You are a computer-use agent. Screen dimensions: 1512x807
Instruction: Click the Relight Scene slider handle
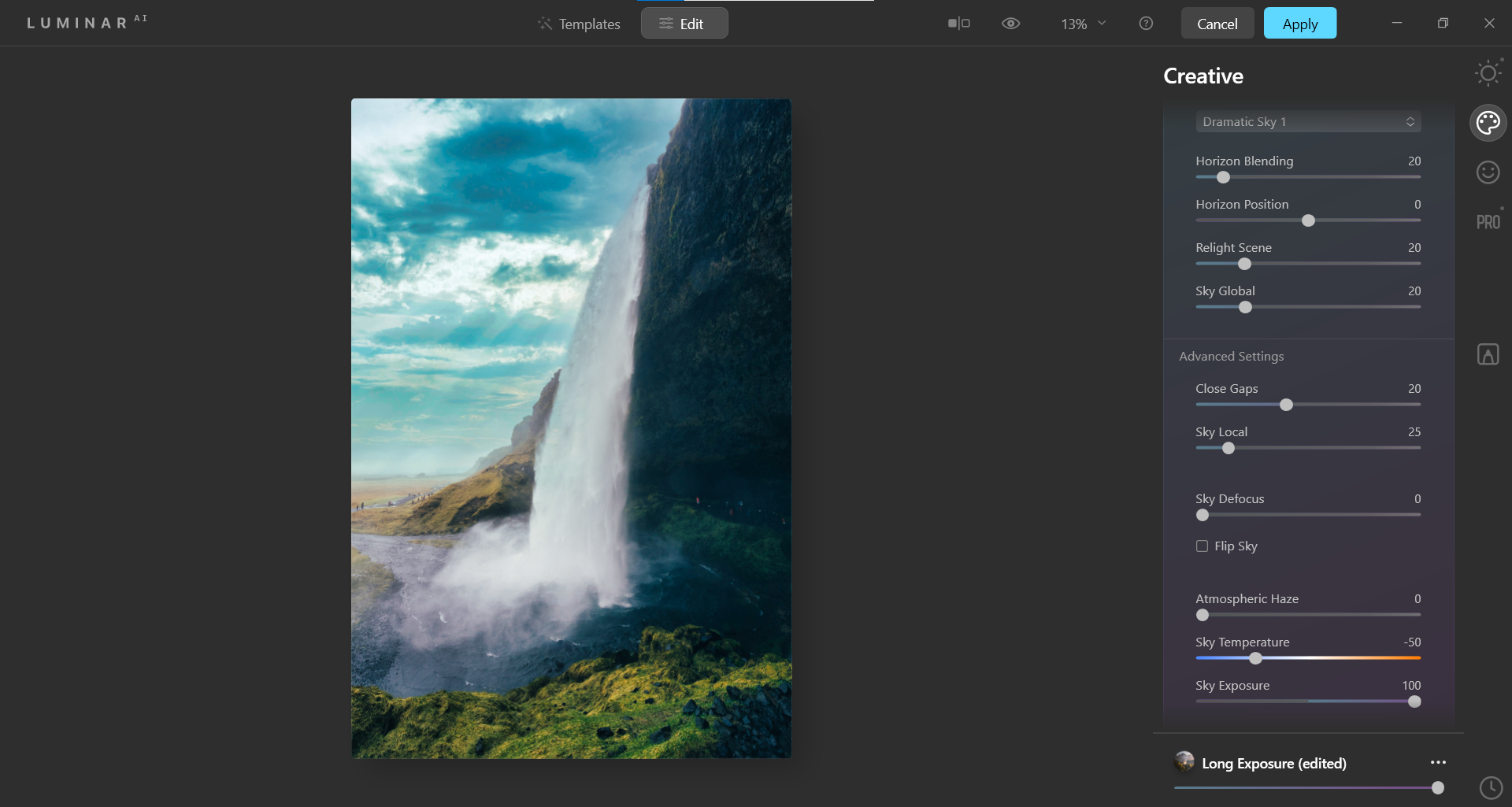(1244, 264)
